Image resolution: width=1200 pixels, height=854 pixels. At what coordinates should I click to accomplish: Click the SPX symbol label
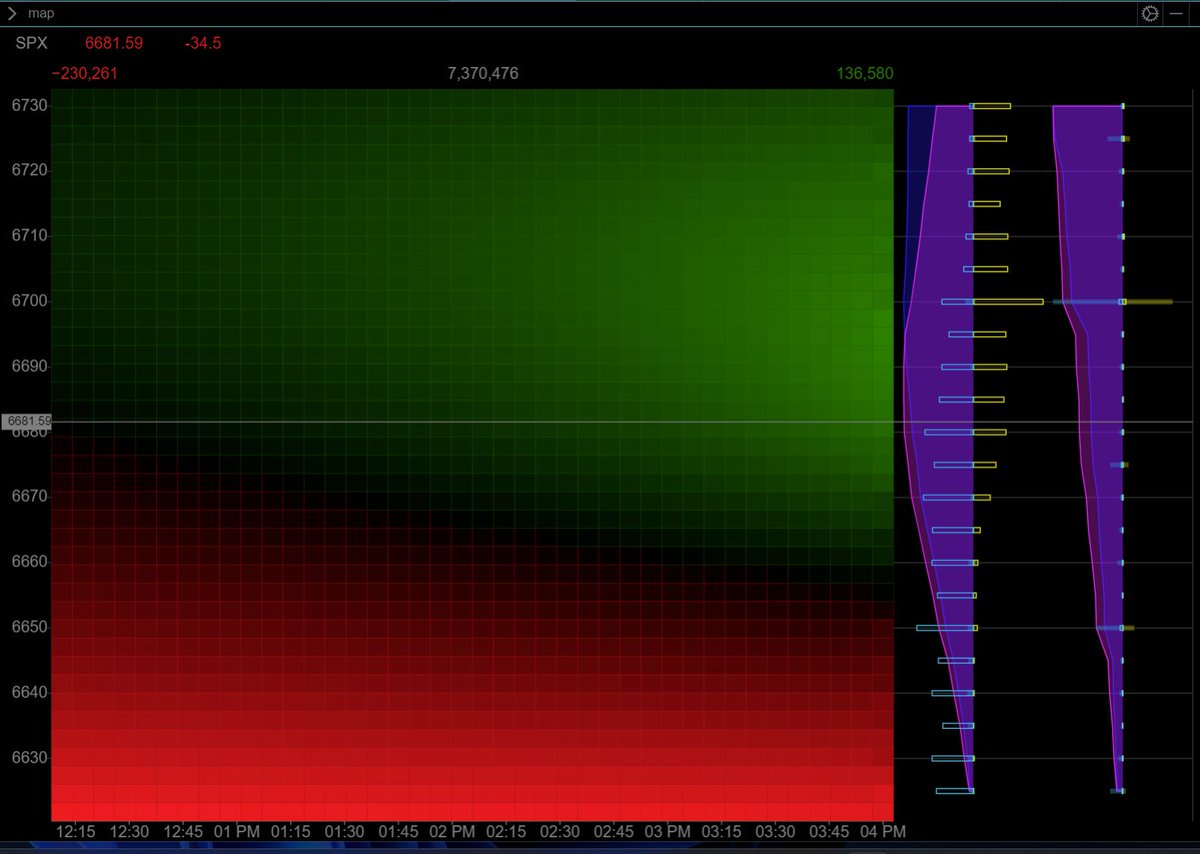pyautogui.click(x=31, y=44)
